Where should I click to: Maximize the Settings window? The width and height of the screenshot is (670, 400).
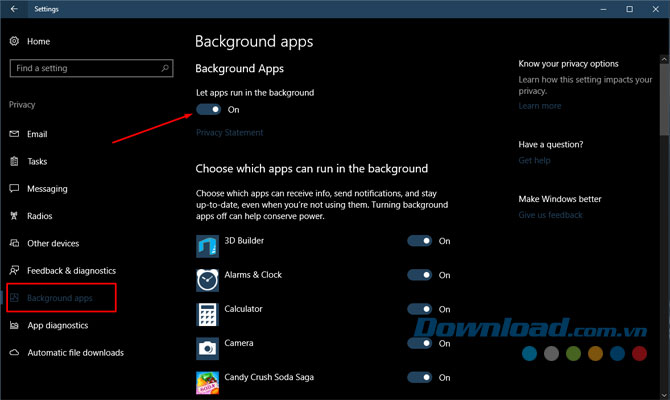point(629,9)
